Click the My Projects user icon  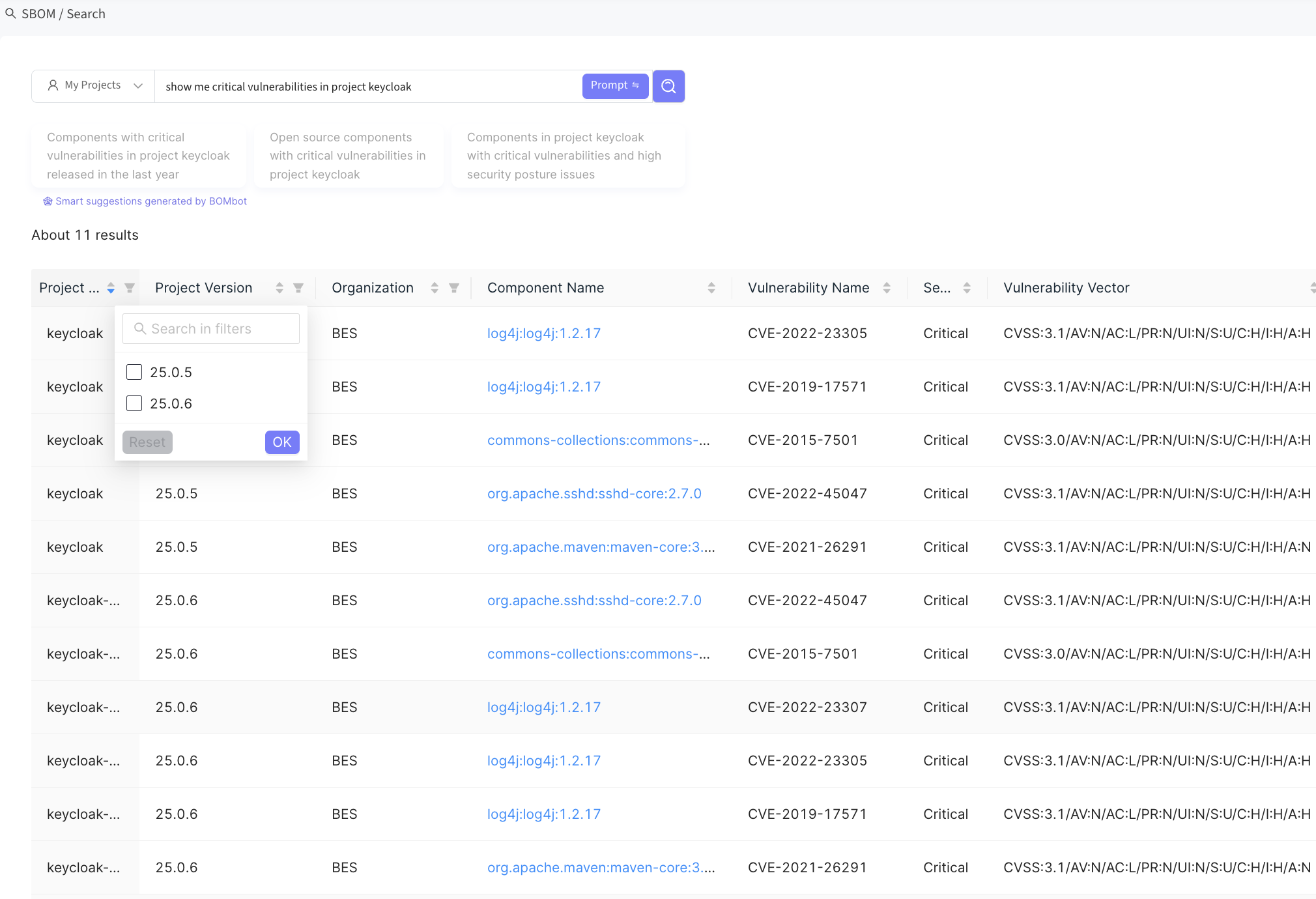tap(53, 85)
